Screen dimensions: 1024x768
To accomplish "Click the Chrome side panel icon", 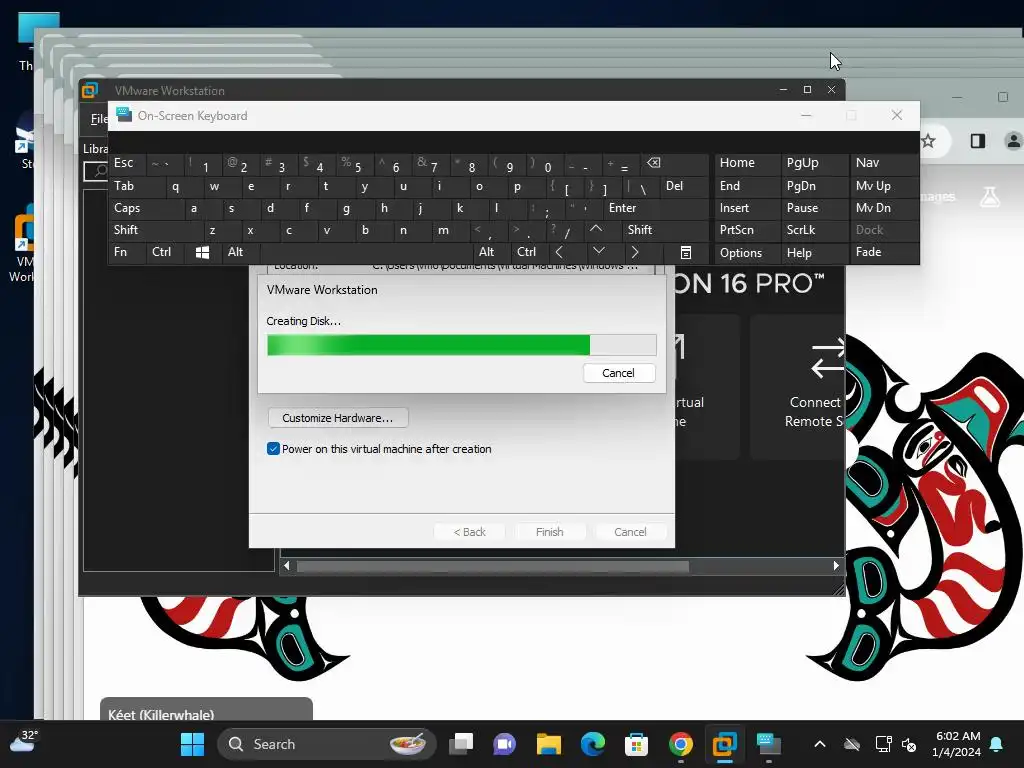I will pos(978,140).
